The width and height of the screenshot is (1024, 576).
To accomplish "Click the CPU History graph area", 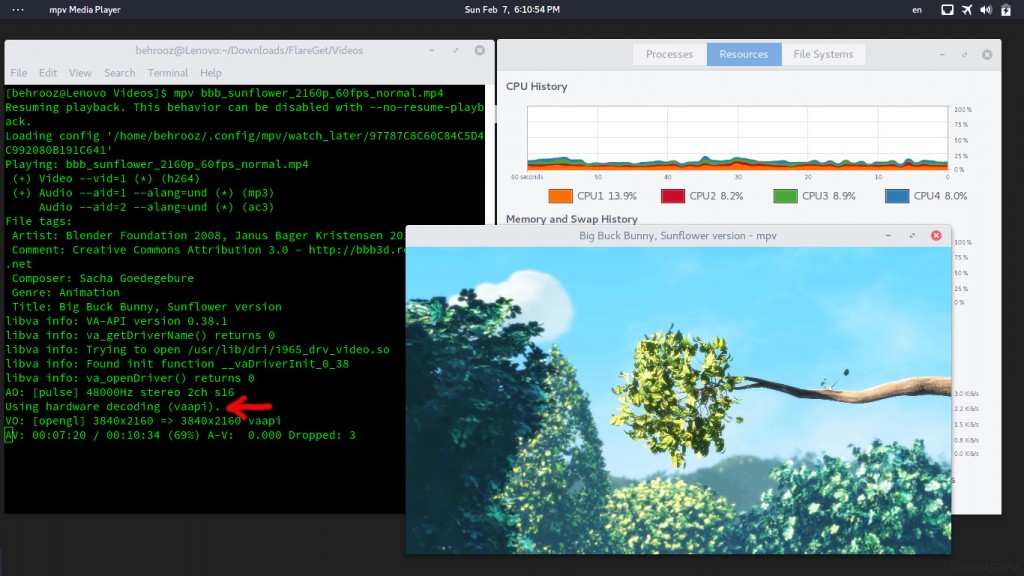I will [737, 138].
